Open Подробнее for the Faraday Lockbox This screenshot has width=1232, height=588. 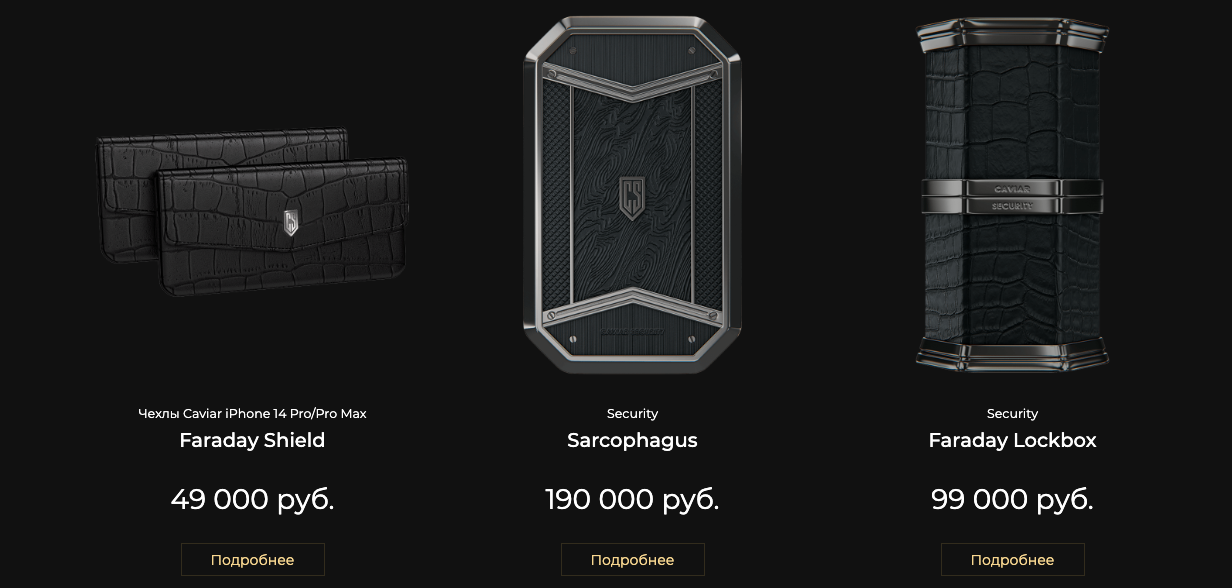[x=1012, y=560]
